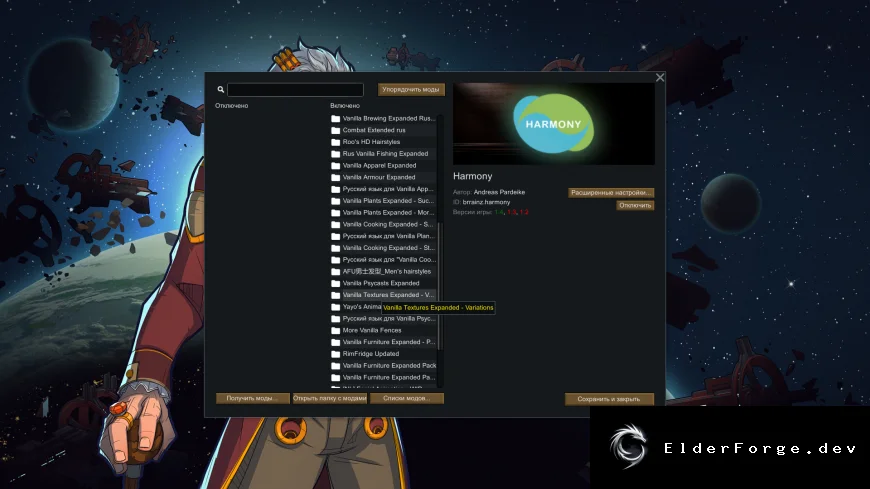The width and height of the screenshot is (870, 489).
Task: Select Русский язык для Vanilla Plan... row
Action: (383, 236)
